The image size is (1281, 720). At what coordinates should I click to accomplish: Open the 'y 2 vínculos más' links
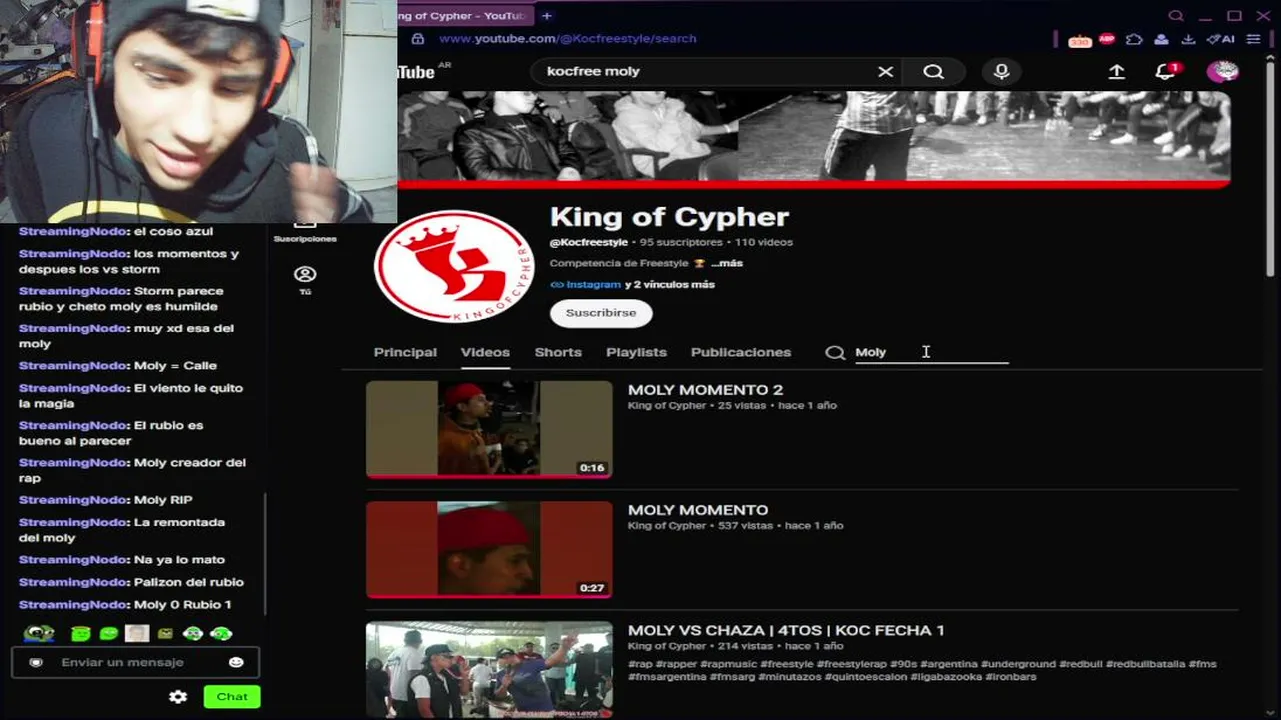pyautogui.click(x=670, y=284)
